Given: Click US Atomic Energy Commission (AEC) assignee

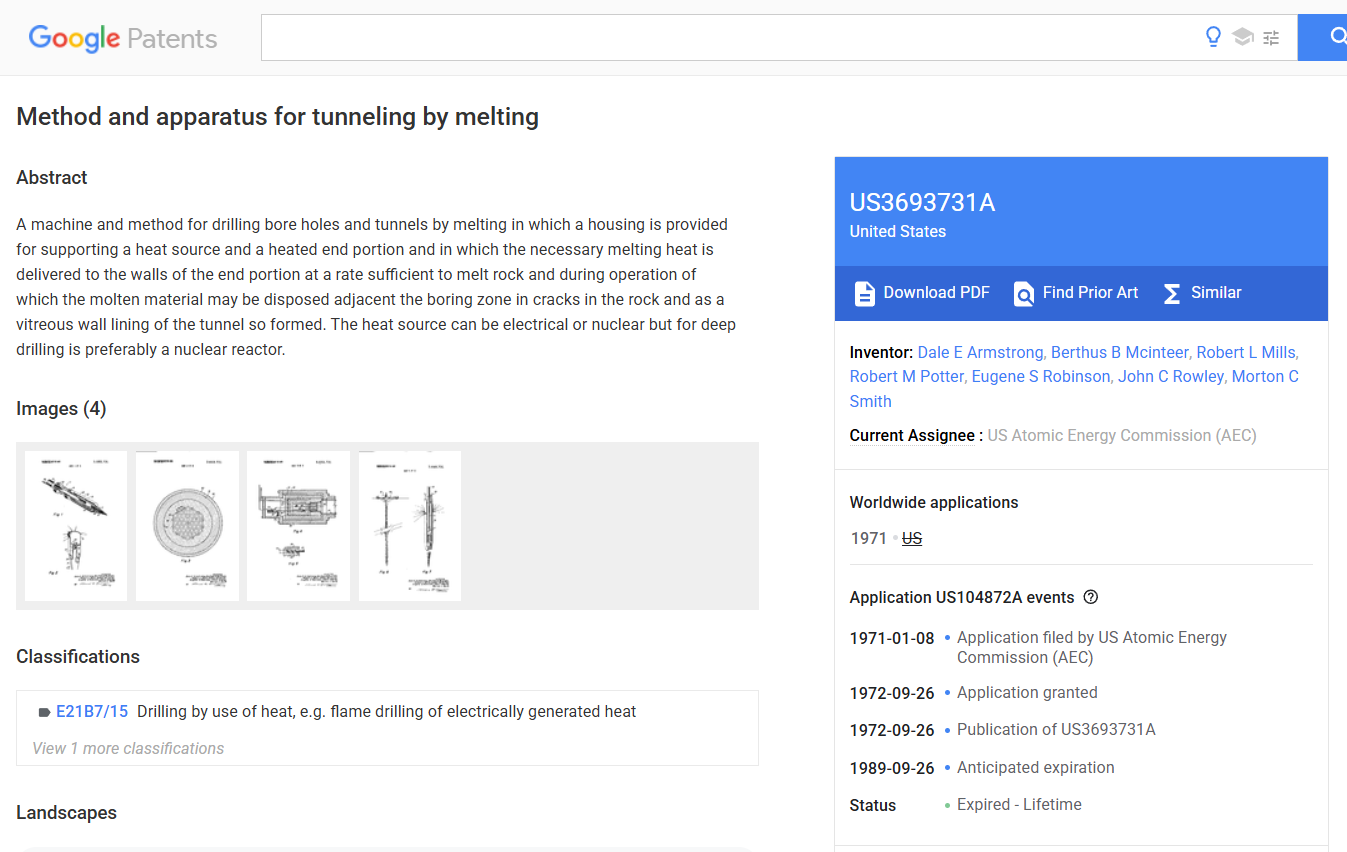Looking at the screenshot, I should click(1122, 435).
